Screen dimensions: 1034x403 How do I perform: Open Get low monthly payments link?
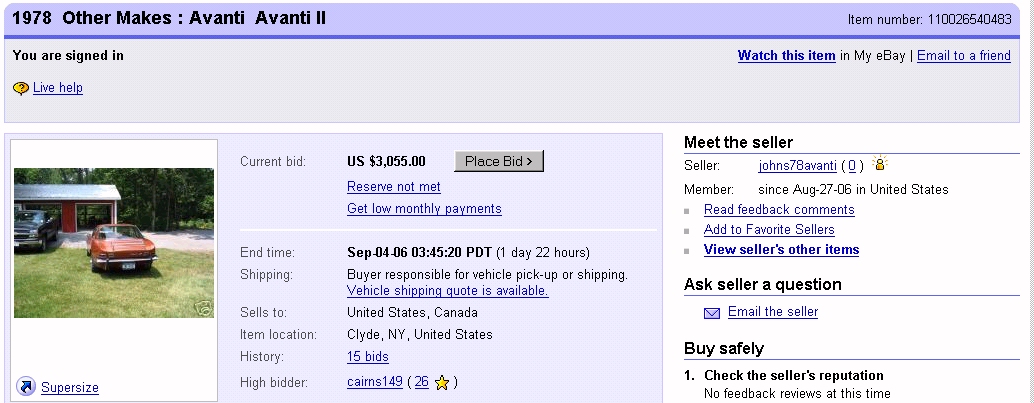[x=424, y=209]
